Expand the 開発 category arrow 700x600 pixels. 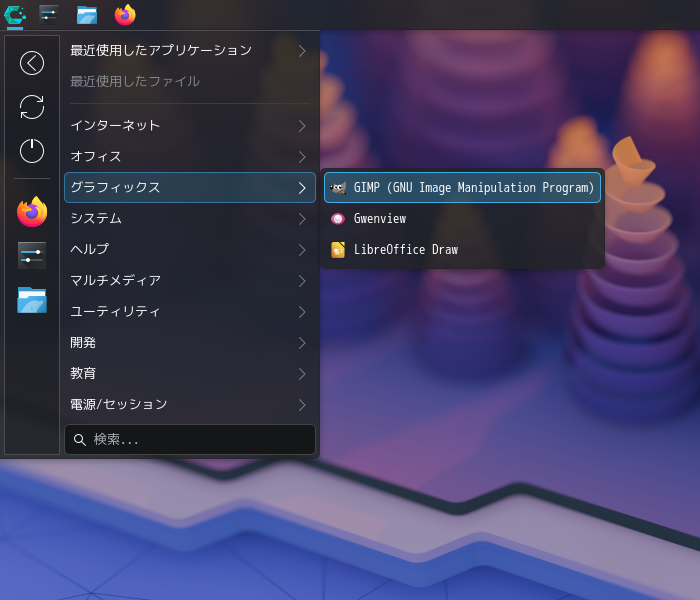(302, 343)
